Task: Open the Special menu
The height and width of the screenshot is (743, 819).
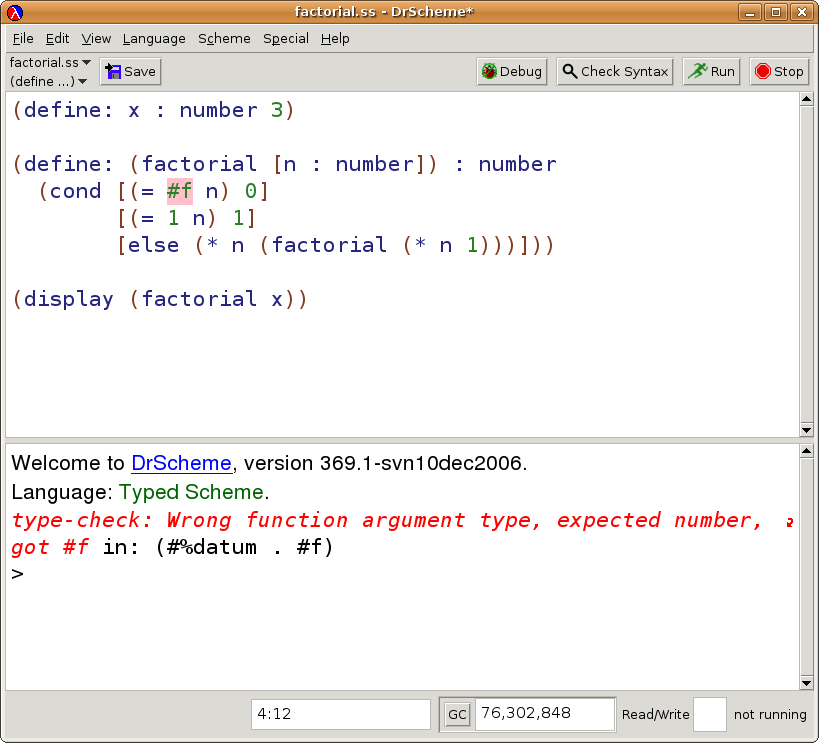Action: 285,38
